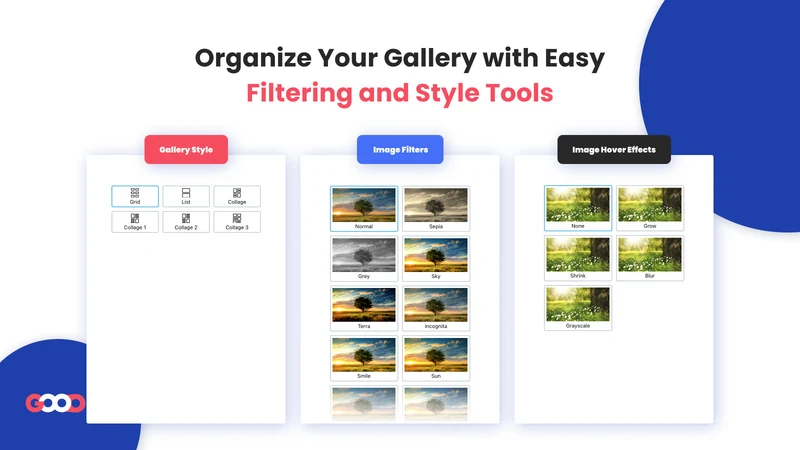Image resolution: width=800 pixels, height=450 pixels.
Task: Click the Image Filters label button
Action: 400,149
